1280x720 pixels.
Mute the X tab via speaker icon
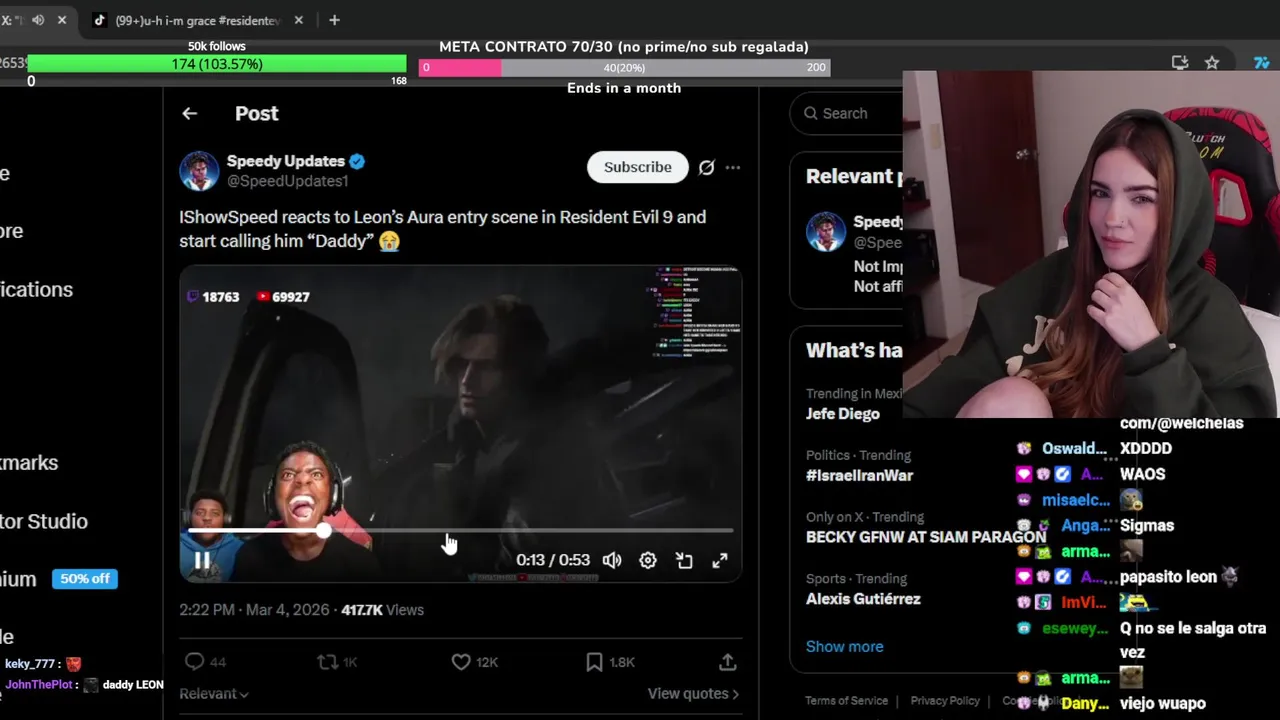click(38, 20)
